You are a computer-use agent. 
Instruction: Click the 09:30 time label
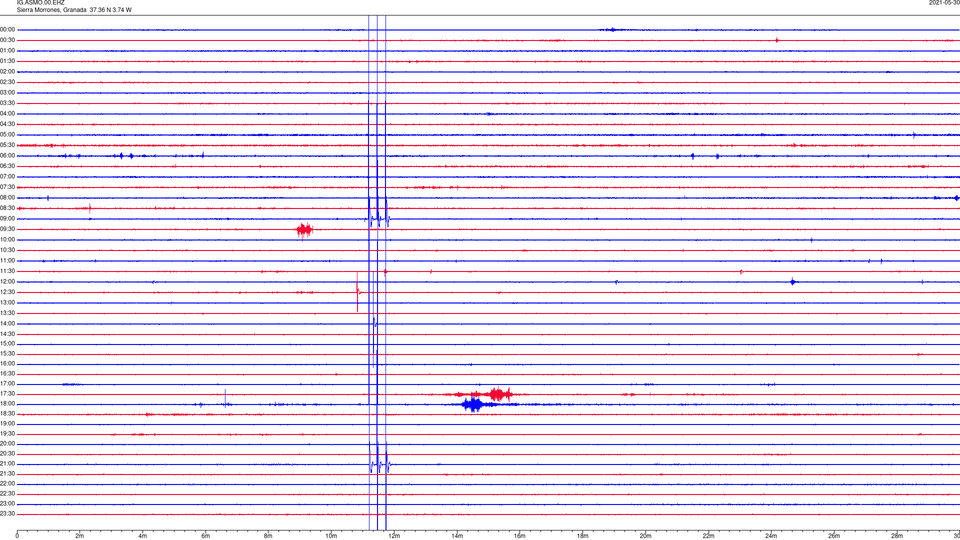tap(8, 229)
